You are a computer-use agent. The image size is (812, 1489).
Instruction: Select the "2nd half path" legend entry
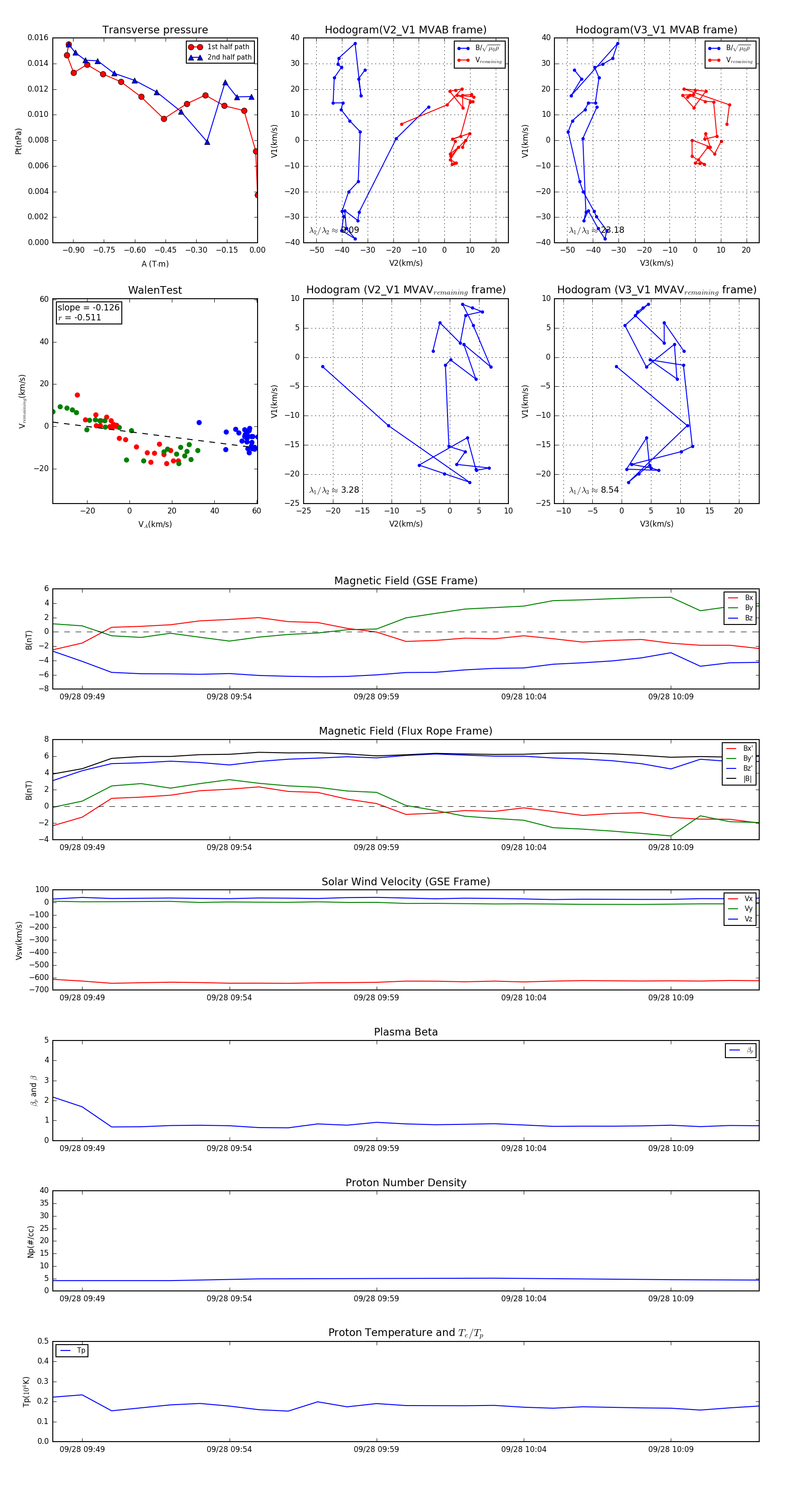[220, 57]
